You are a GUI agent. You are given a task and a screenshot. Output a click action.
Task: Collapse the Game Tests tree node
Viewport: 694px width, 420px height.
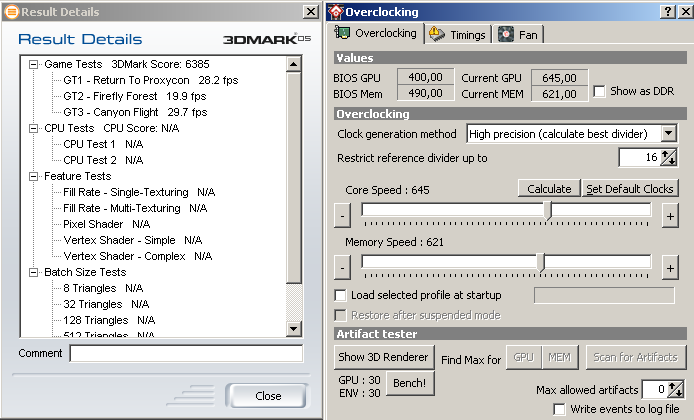click(x=33, y=65)
